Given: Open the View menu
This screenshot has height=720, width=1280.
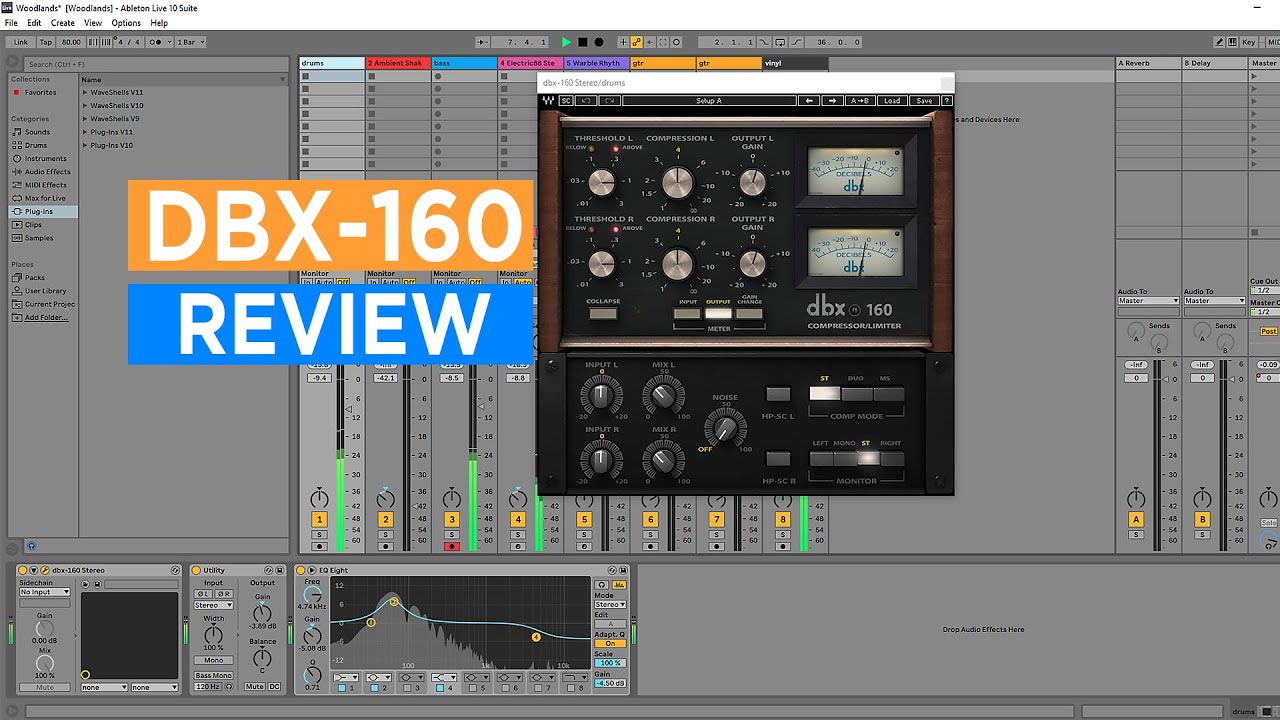Looking at the screenshot, I should [x=93, y=23].
